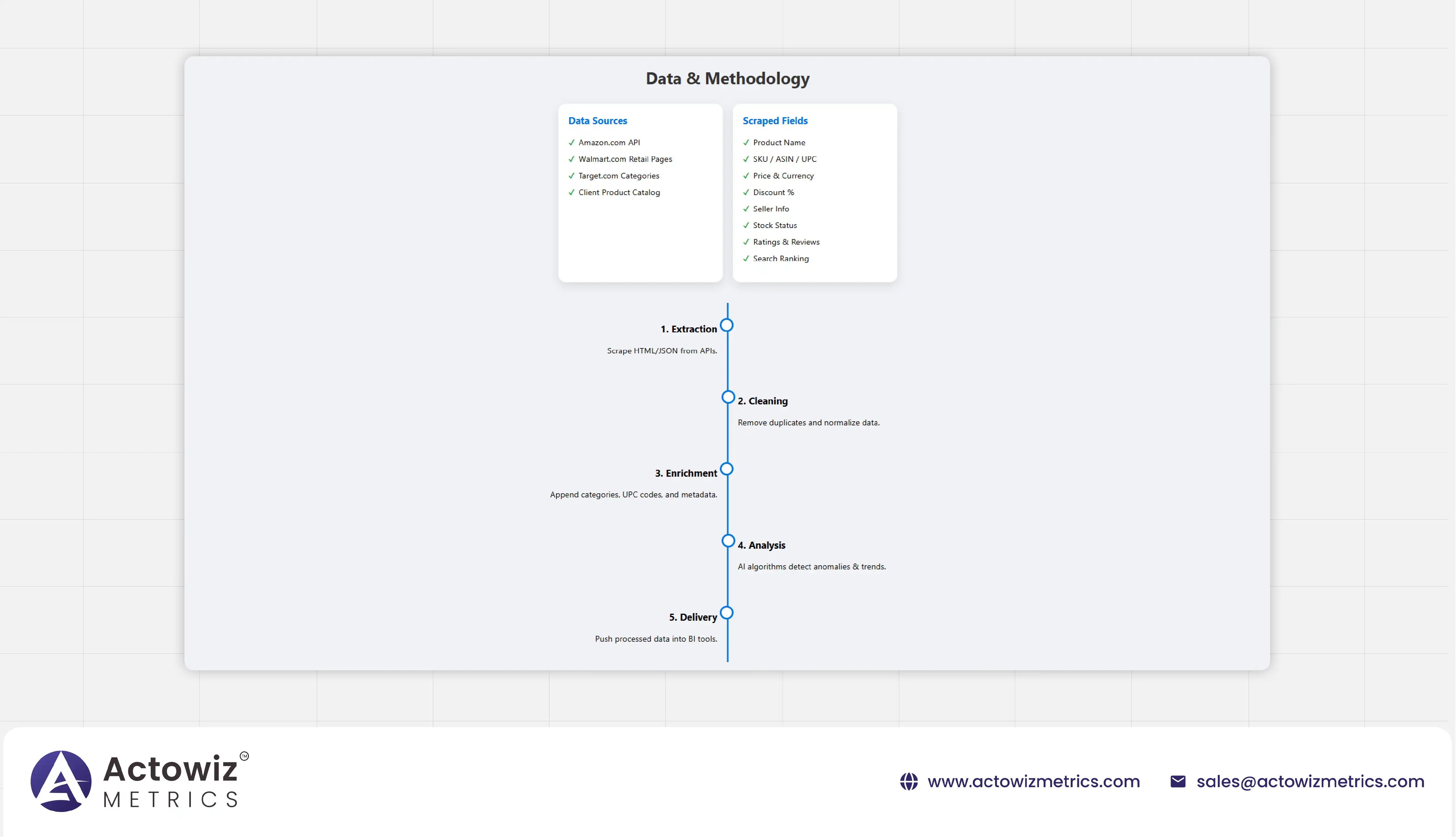Screen dimensions: 1456x837
Task: Select the Analysis step timeline circle
Action: coord(728,541)
